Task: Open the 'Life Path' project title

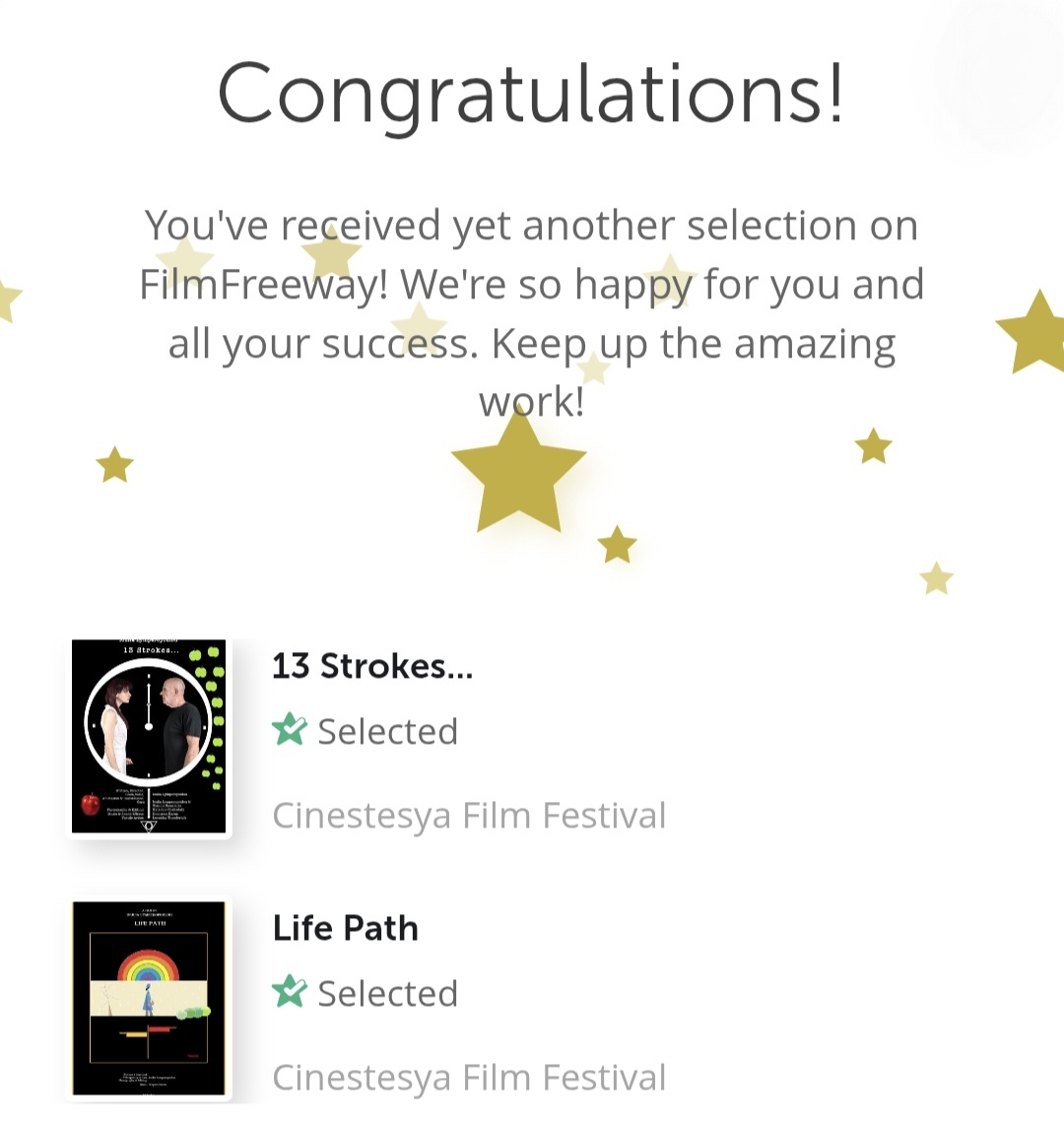Action: (x=345, y=928)
